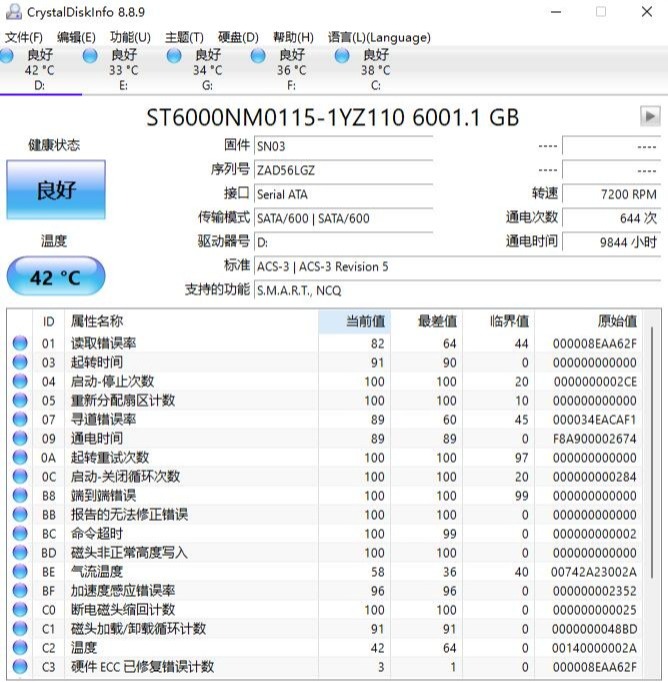This screenshot has height=682, width=668.
Task: Click the disk model title ST6000NM0115-1YZ110
Action: coord(275,117)
